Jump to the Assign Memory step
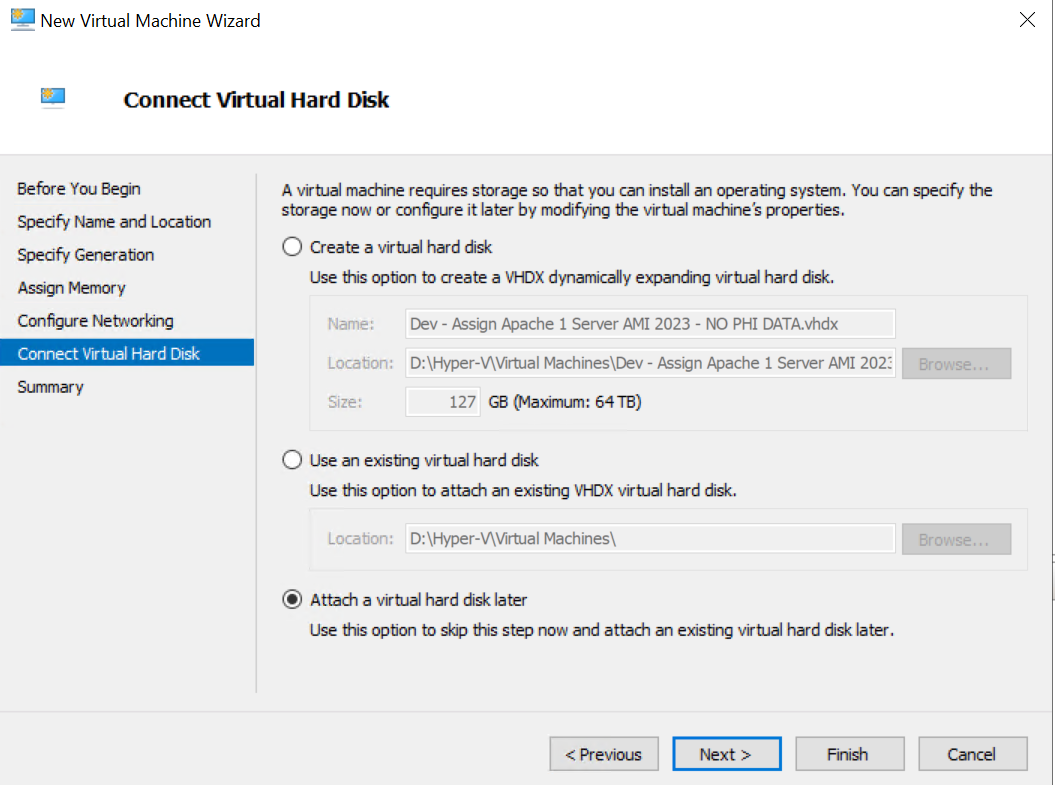 pos(71,288)
